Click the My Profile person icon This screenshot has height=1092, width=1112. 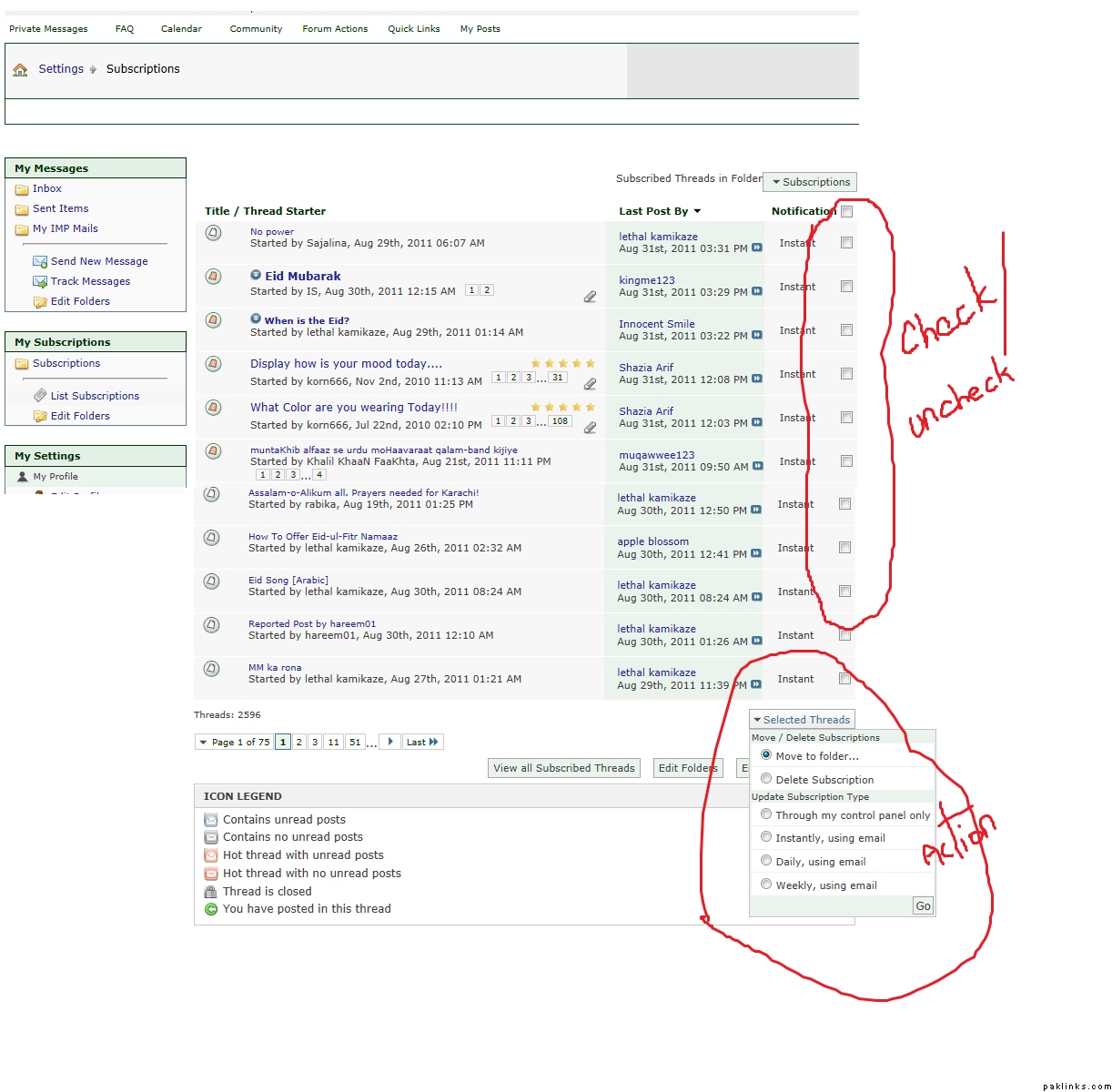[x=23, y=476]
